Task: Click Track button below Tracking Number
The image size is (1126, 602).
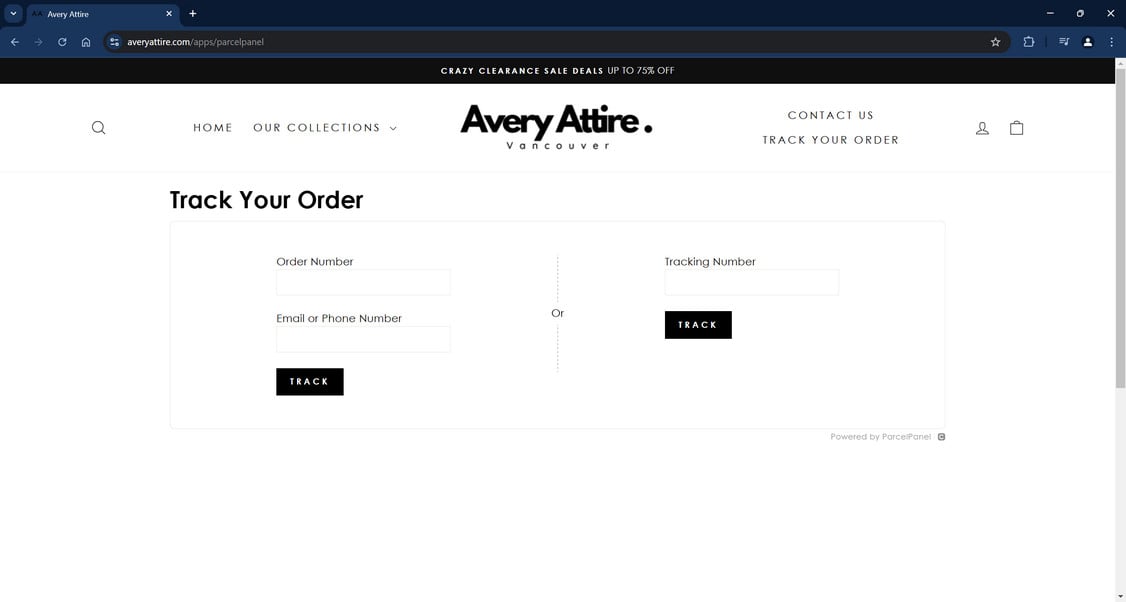Action: click(698, 325)
